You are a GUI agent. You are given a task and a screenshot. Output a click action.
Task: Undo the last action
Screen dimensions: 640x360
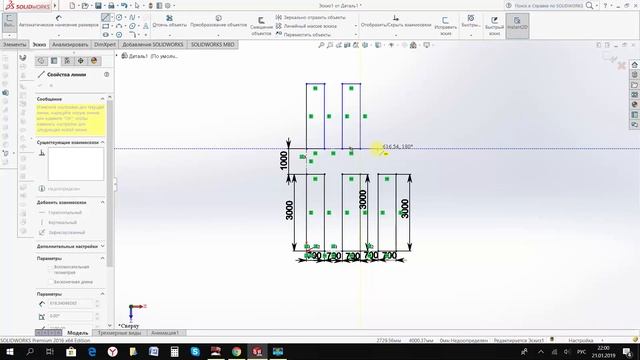(x=124, y=6)
